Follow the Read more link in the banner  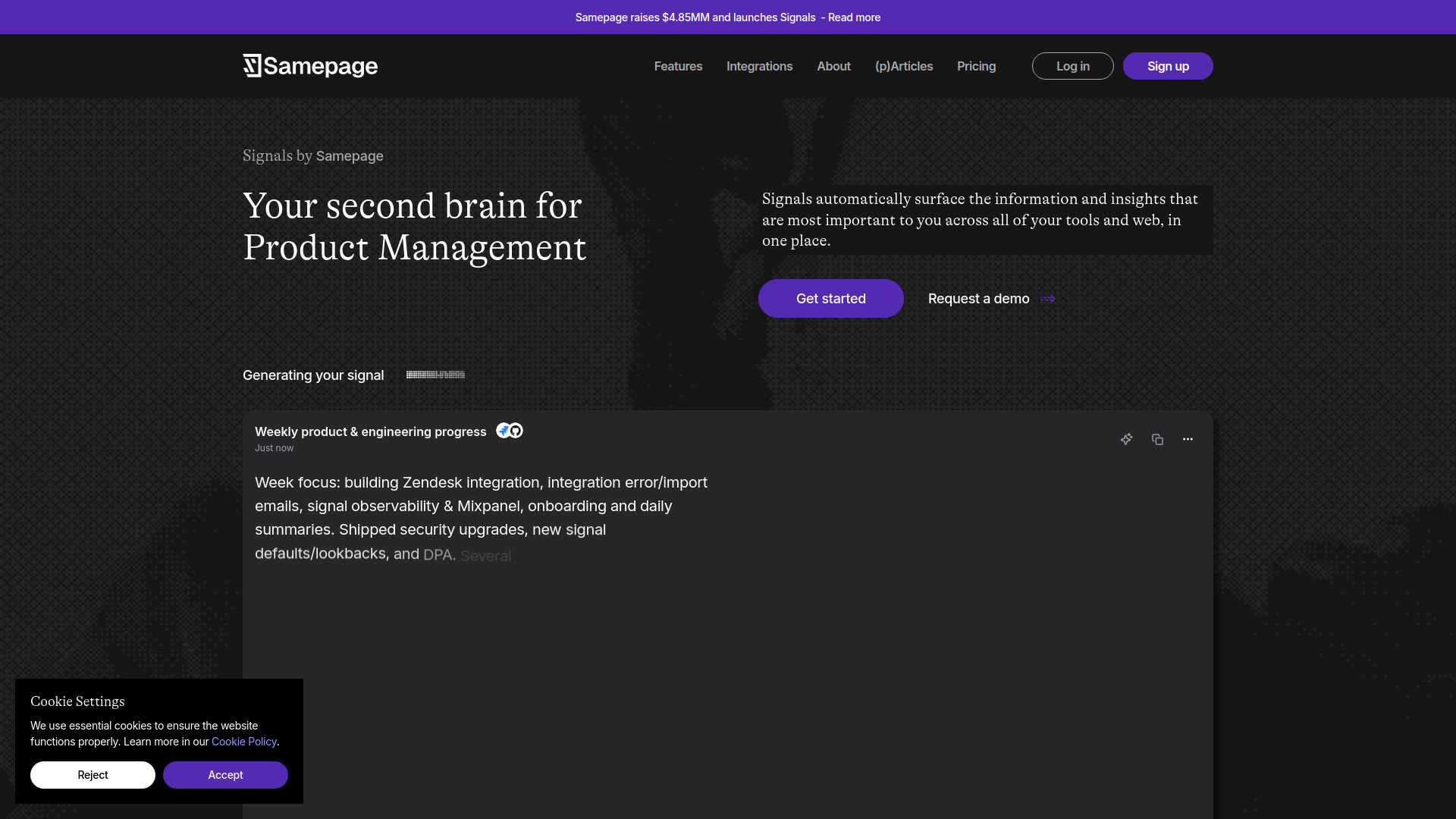[854, 17]
